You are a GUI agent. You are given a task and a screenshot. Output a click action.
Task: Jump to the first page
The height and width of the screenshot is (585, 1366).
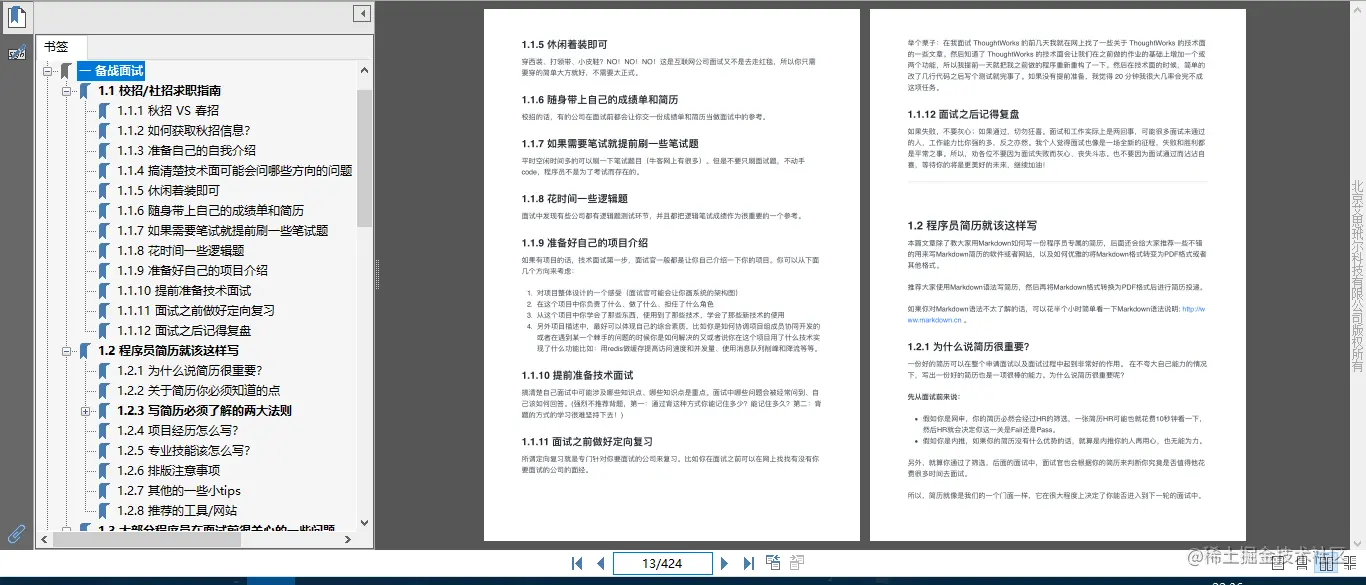click(x=577, y=564)
